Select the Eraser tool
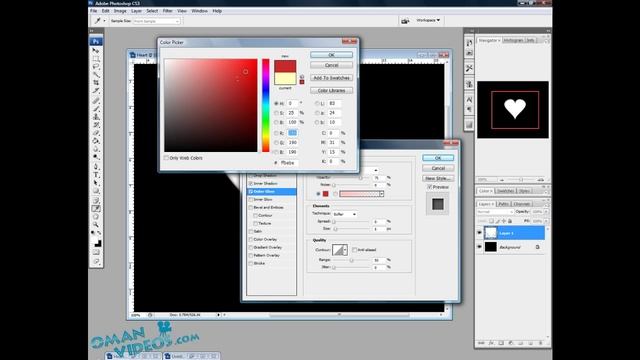This screenshot has width=640, height=360. tap(96, 133)
